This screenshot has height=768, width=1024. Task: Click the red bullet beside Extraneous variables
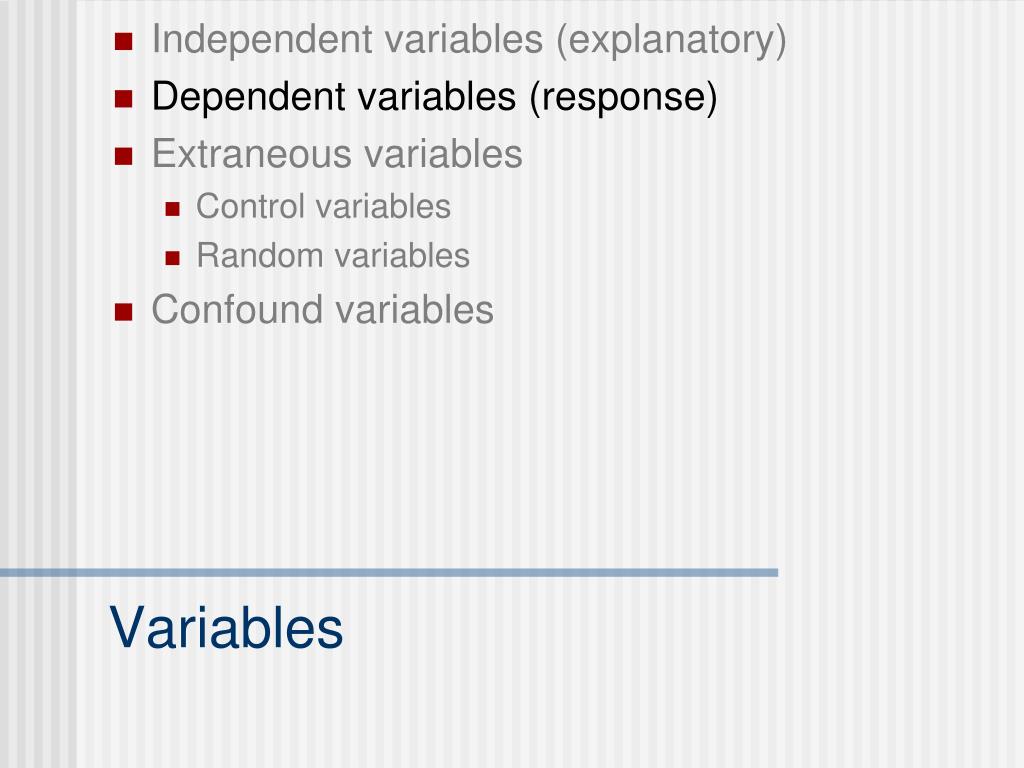point(123,156)
